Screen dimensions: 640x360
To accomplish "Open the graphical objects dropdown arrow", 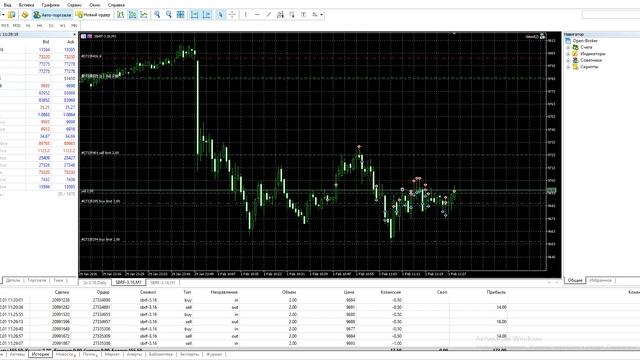I will [322, 15].
